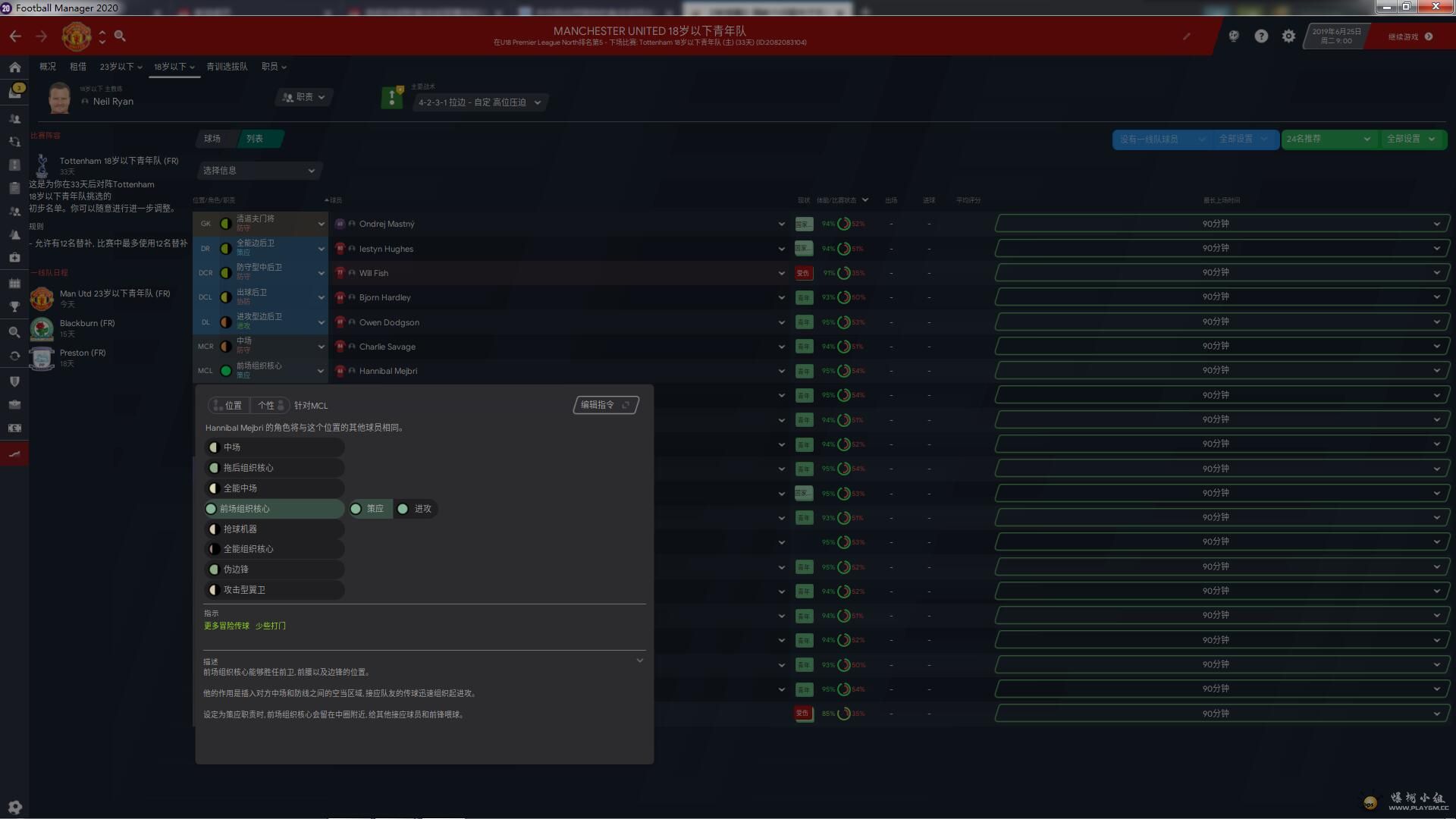The height and width of the screenshot is (819, 1456).
Task: Select the 全能组织核心 role option
Action: click(x=275, y=549)
